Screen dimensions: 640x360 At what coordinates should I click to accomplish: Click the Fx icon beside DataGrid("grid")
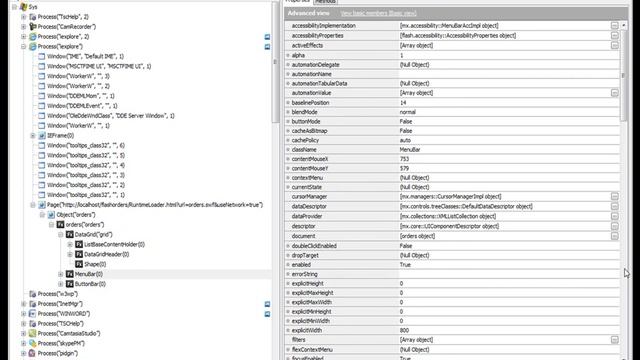70,234
